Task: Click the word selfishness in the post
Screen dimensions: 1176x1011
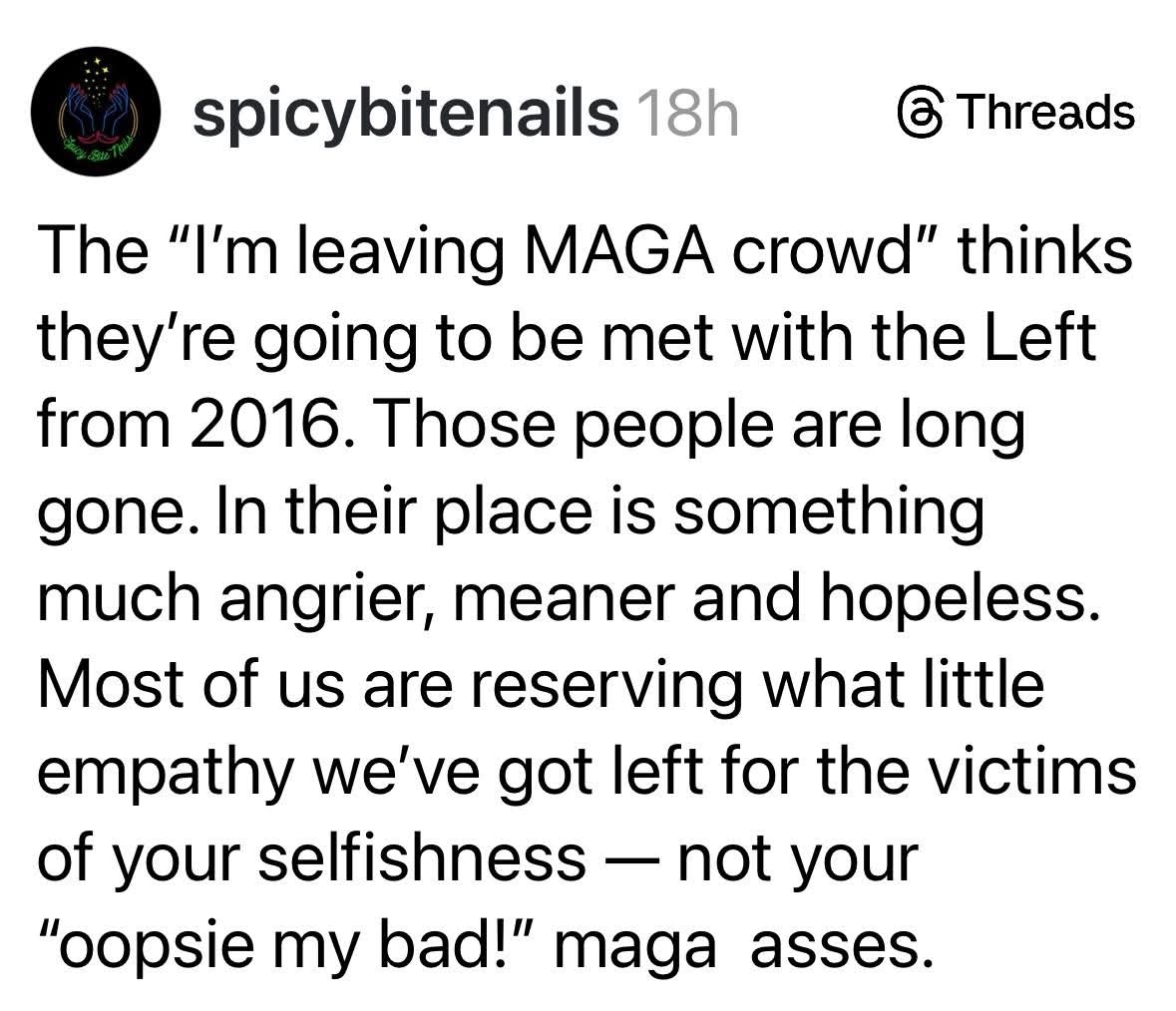Action: (x=421, y=858)
